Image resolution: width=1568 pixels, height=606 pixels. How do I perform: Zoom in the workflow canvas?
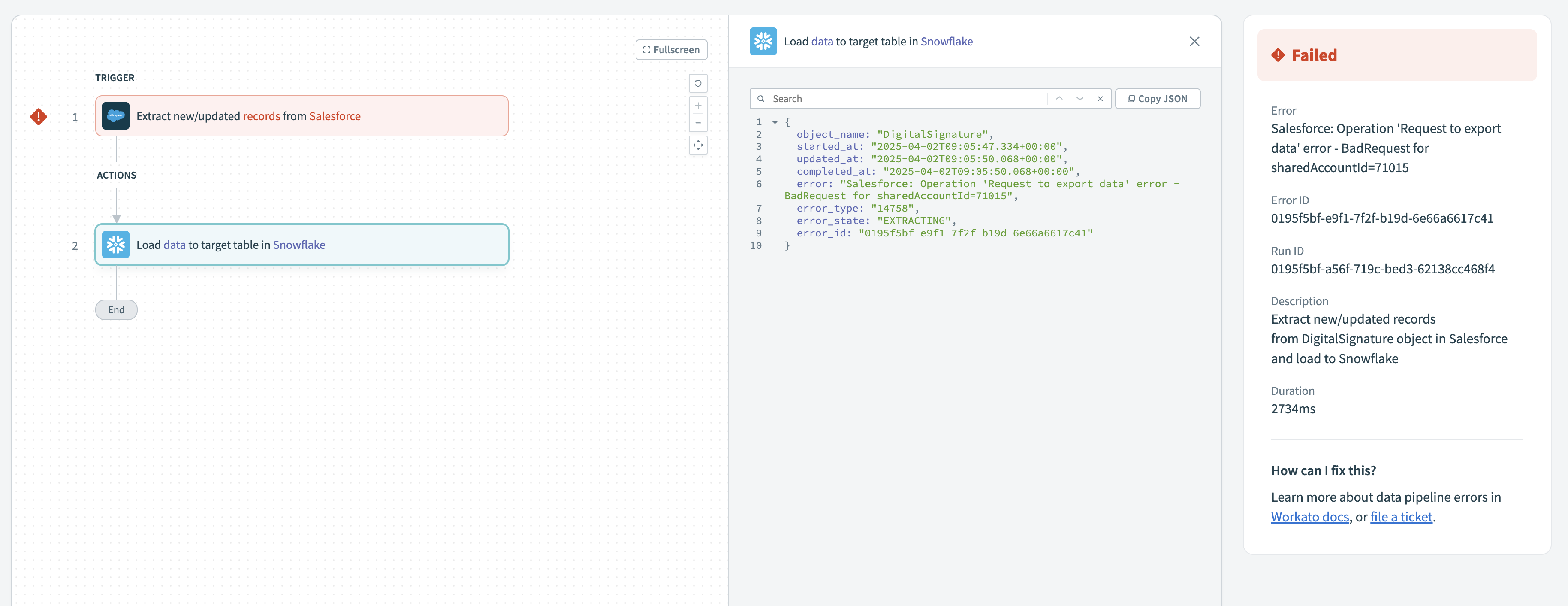[x=697, y=106]
